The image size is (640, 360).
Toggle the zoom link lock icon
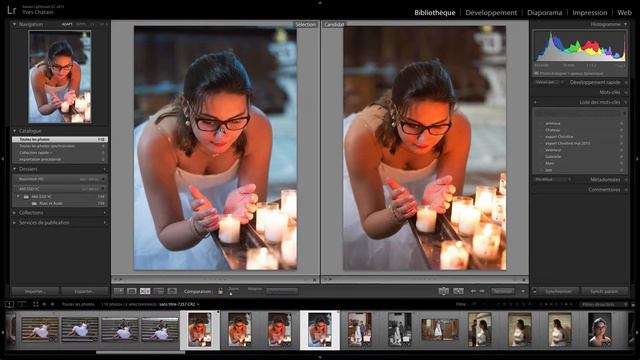pos(220,291)
